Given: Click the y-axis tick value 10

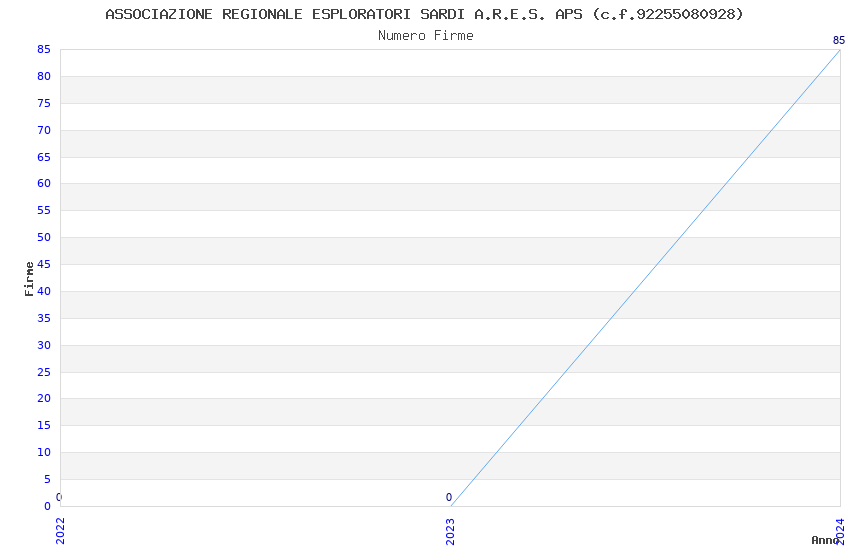Looking at the screenshot, I should click(x=44, y=452).
